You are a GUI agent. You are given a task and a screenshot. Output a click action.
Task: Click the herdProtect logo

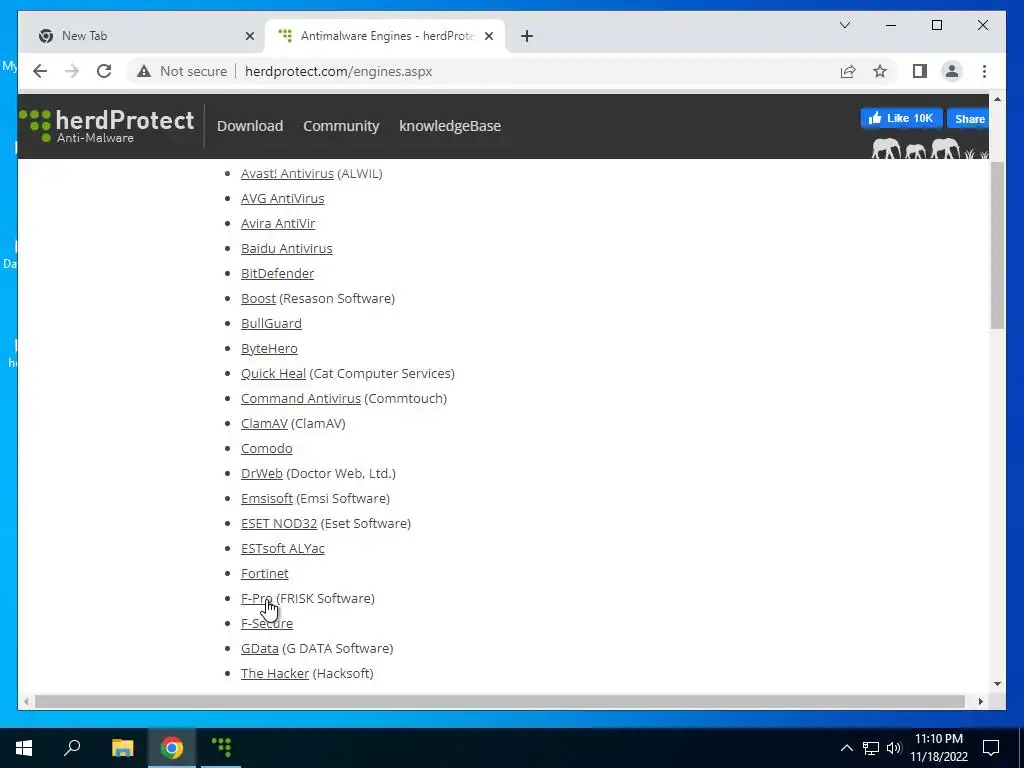107,125
